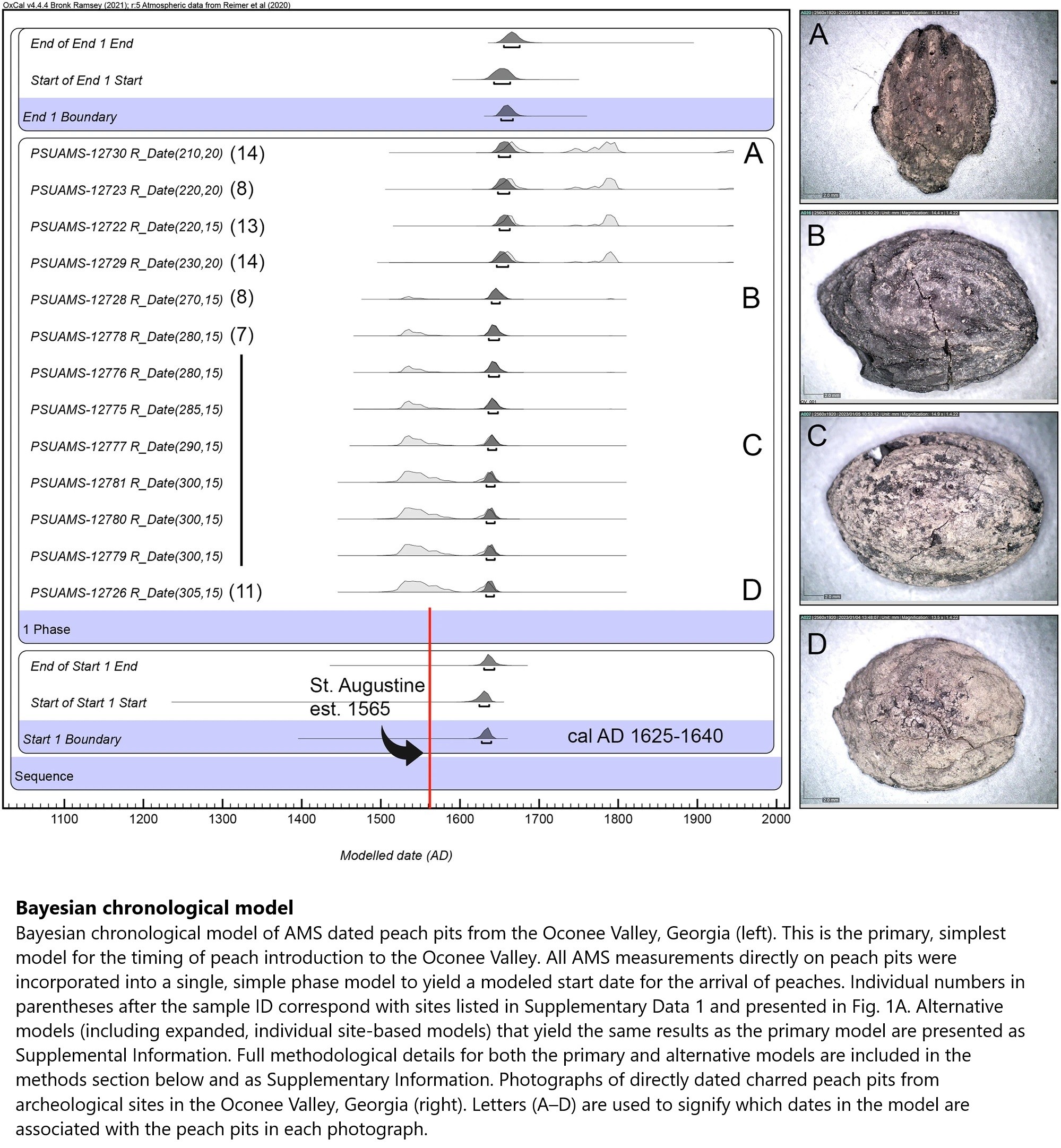Image resolution: width=1061 pixels, height=1148 pixels.
Task: Select the Start 1 Boundary row
Action: tap(72, 739)
